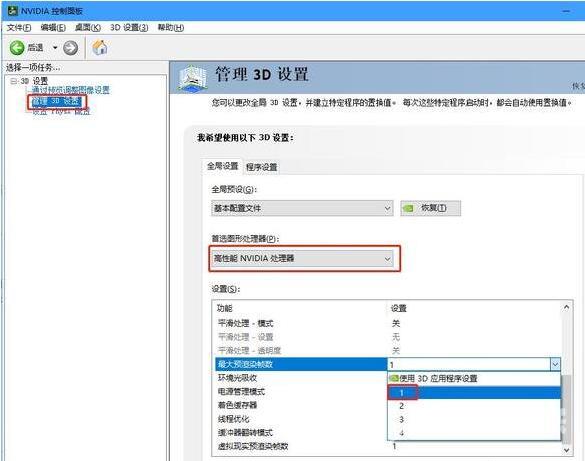Image resolution: width=585 pixels, height=461 pixels.
Task: Click the green Back arrow icon
Action: [x=17, y=48]
